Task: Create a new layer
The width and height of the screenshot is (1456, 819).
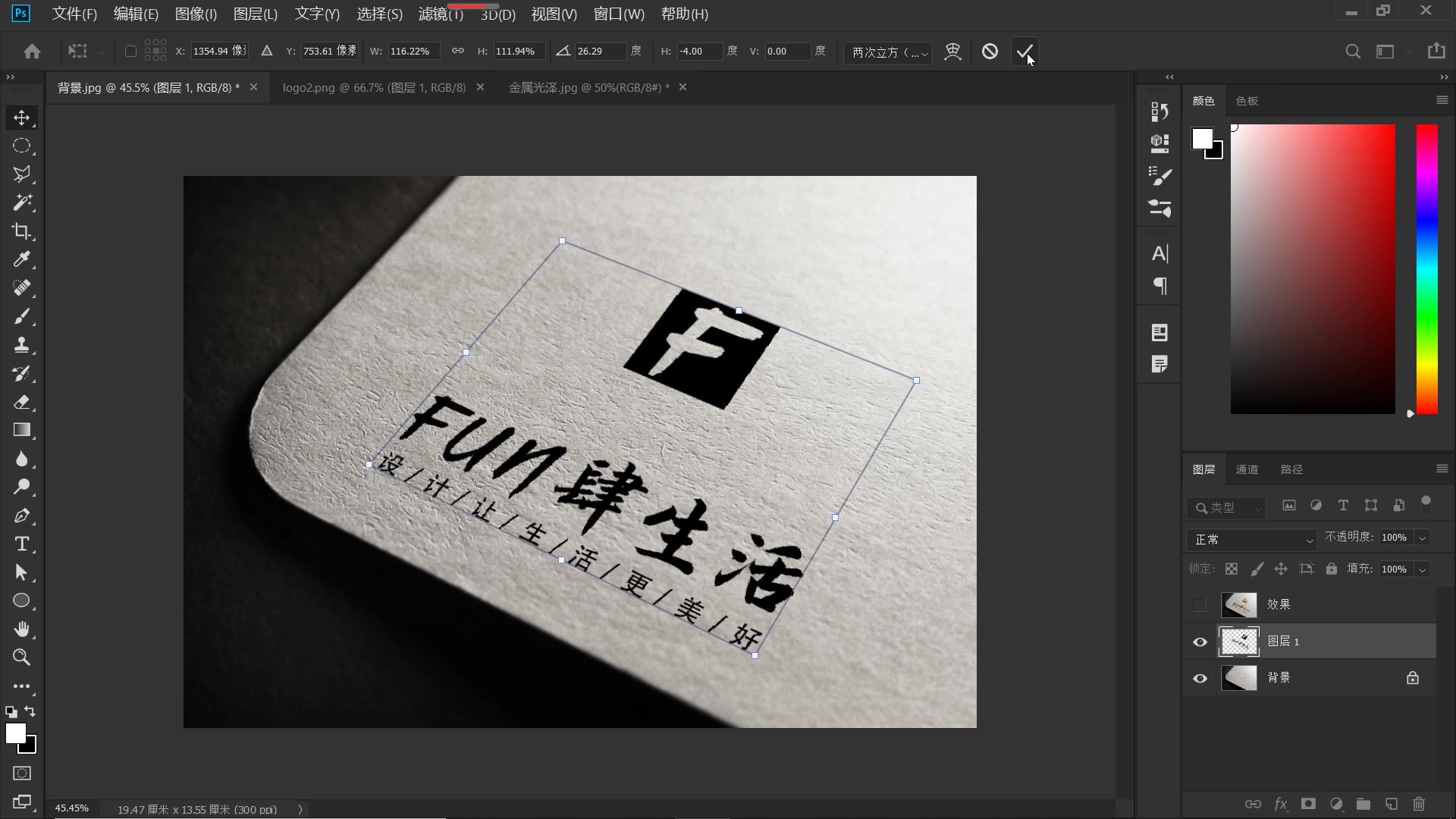Action: click(x=1391, y=805)
